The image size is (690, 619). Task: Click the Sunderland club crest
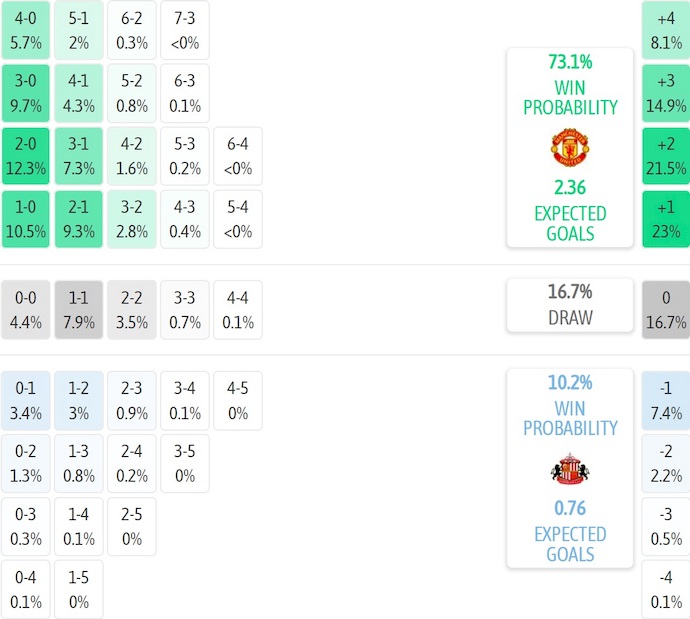pos(569,469)
